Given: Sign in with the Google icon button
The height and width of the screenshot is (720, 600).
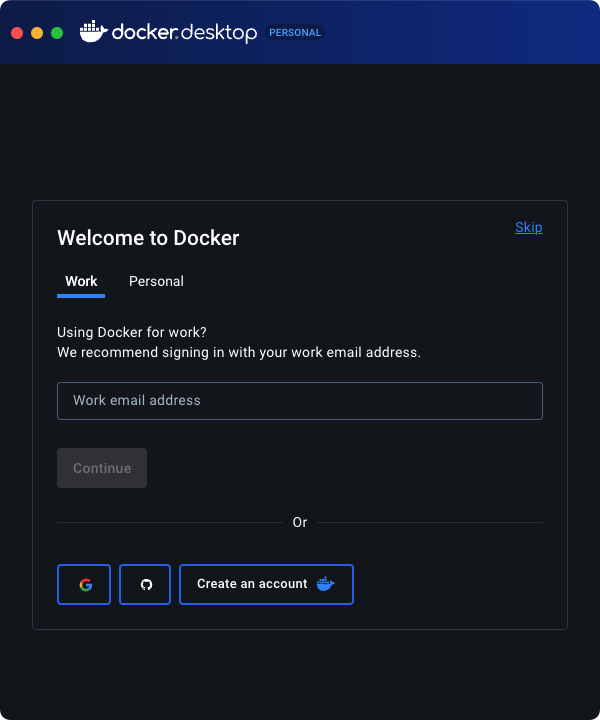Looking at the screenshot, I should coord(84,584).
